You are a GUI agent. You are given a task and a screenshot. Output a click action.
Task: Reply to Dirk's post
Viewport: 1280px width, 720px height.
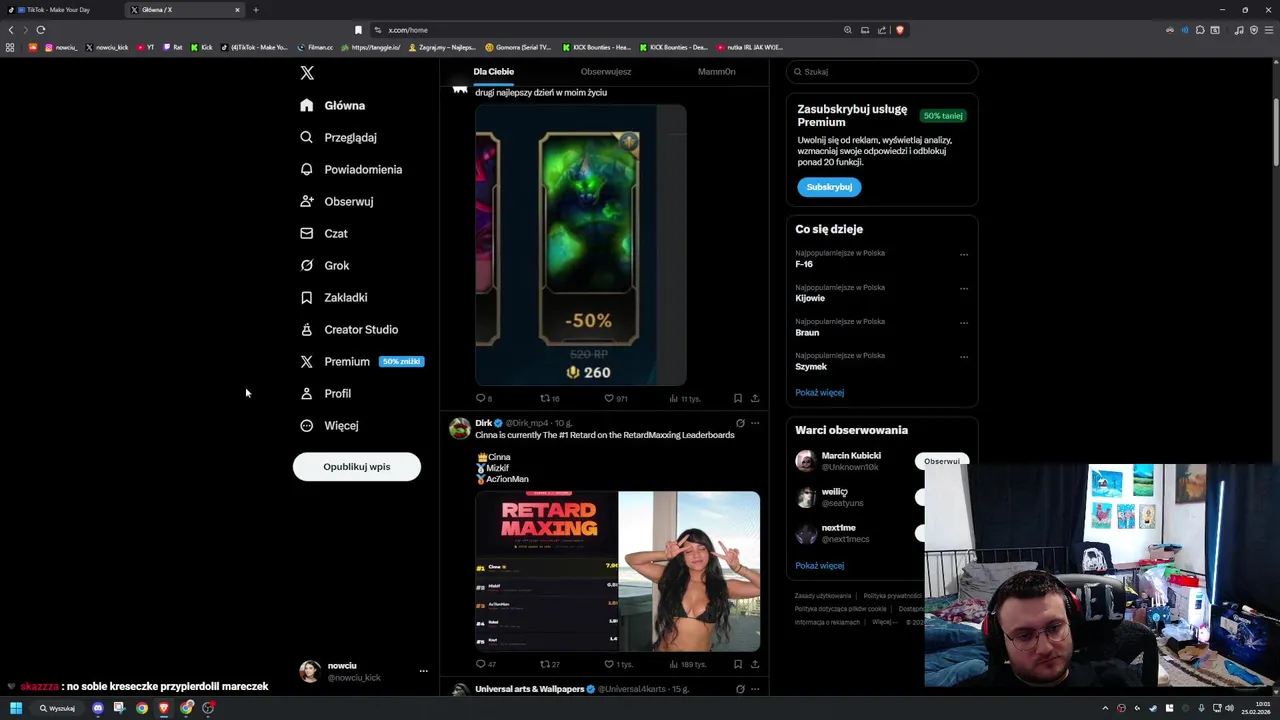(486, 664)
